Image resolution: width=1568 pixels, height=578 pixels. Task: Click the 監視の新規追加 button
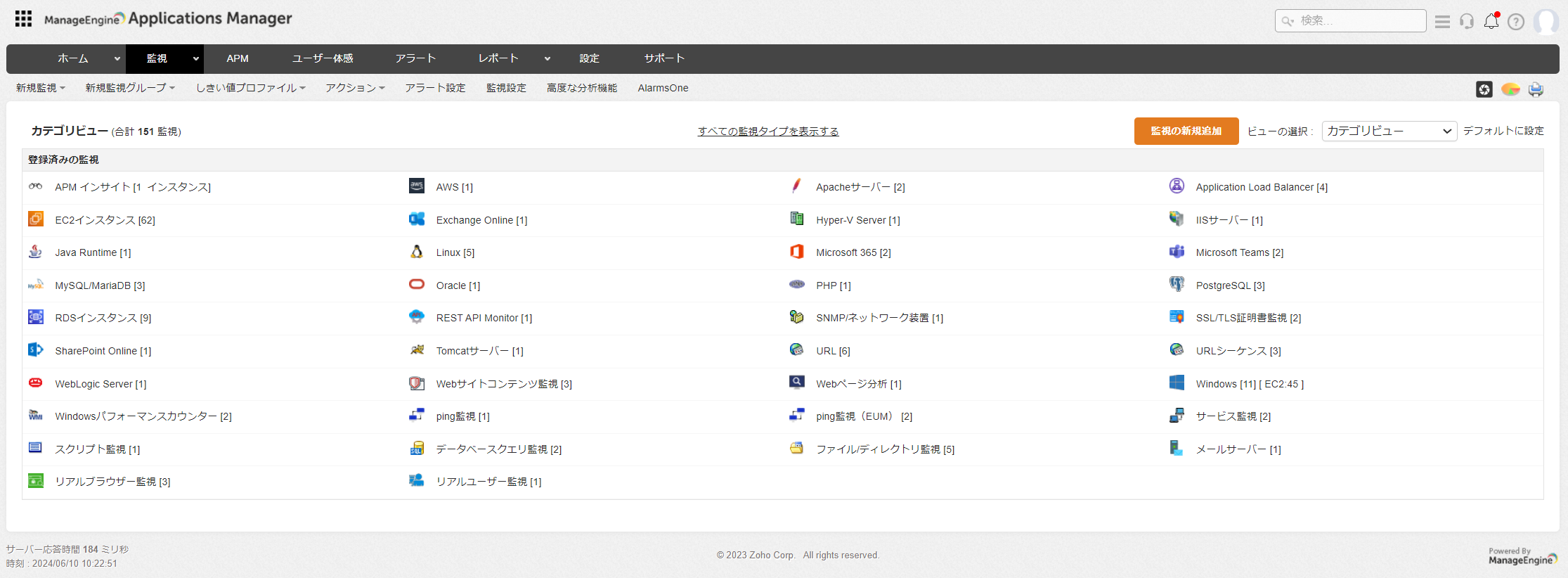point(1186,131)
